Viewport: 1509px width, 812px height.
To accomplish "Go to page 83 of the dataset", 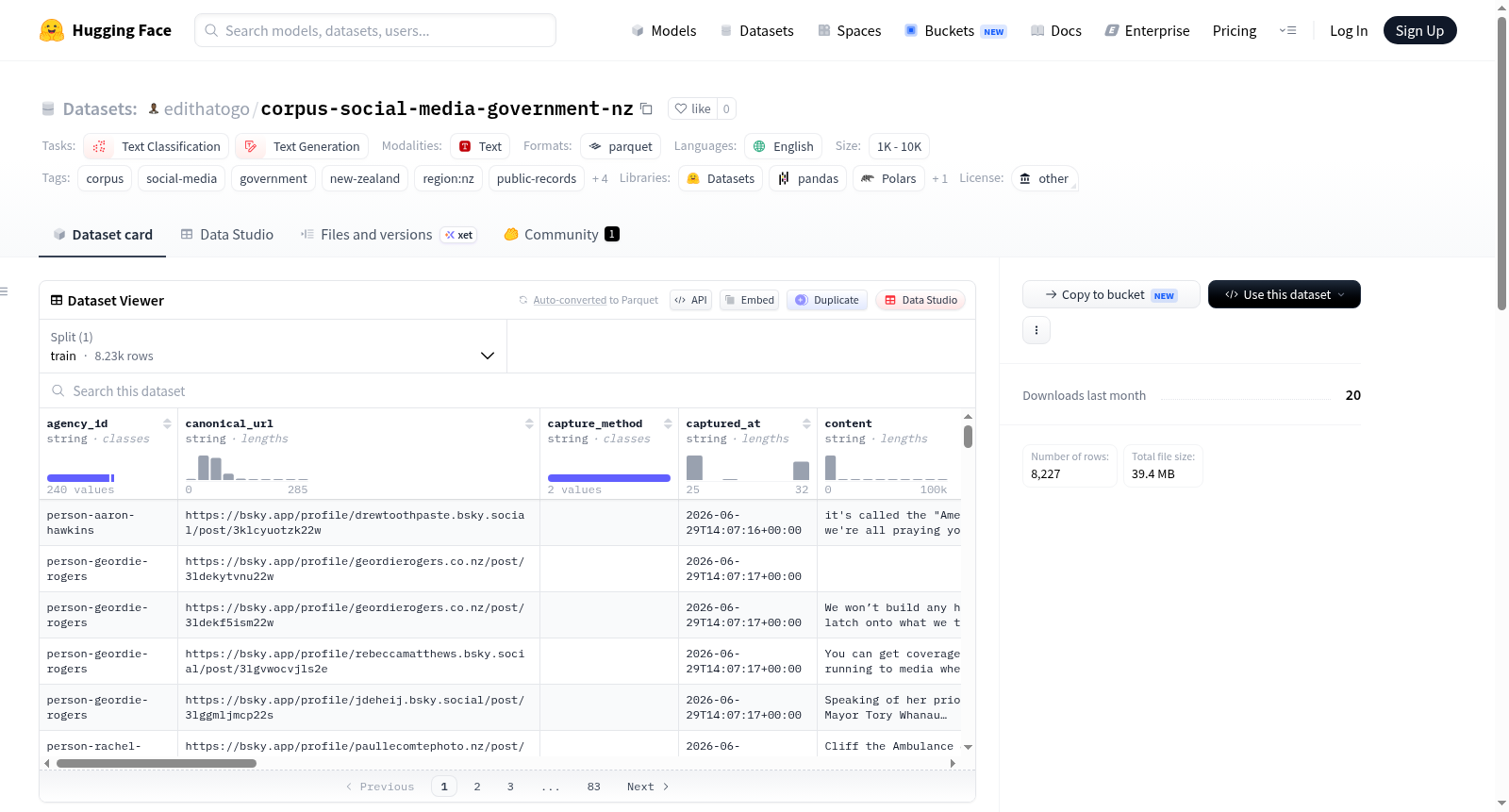I will click(593, 787).
